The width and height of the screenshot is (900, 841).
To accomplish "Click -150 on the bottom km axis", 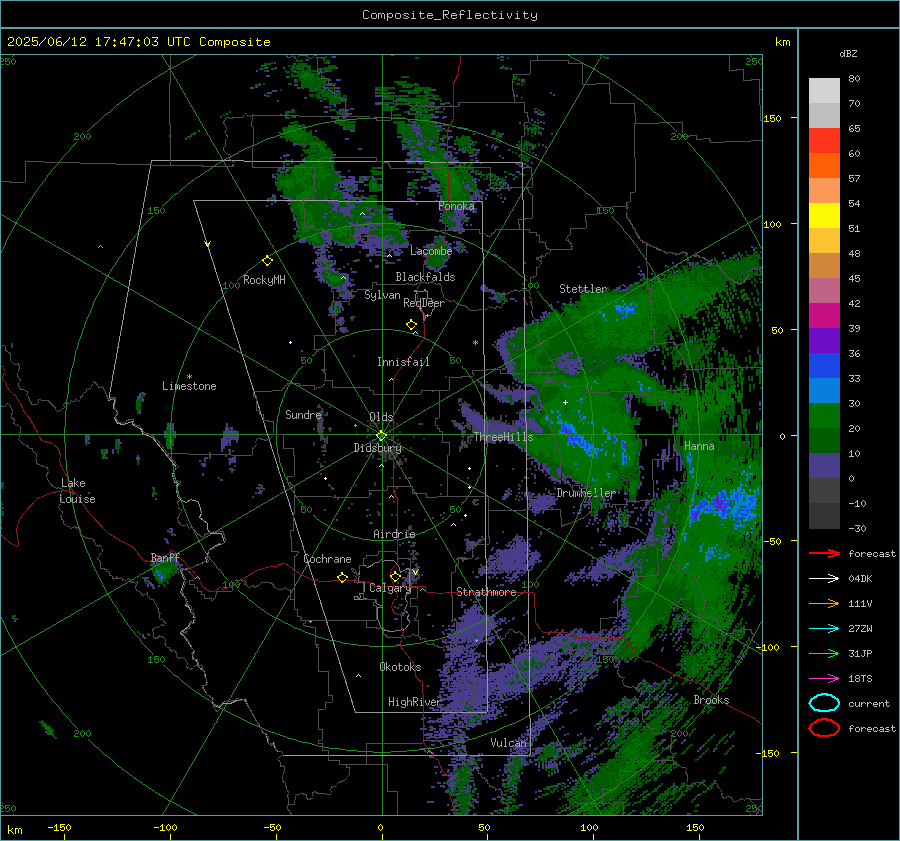I will pyautogui.click(x=59, y=827).
